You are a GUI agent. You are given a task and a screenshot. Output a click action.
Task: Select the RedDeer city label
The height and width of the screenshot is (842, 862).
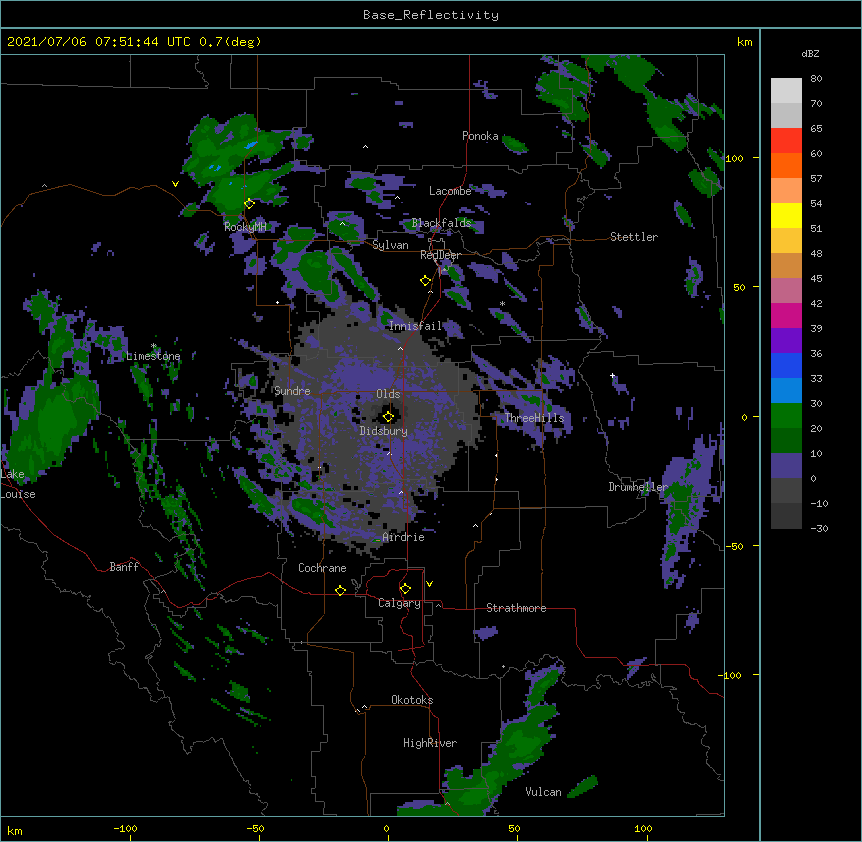(440, 255)
